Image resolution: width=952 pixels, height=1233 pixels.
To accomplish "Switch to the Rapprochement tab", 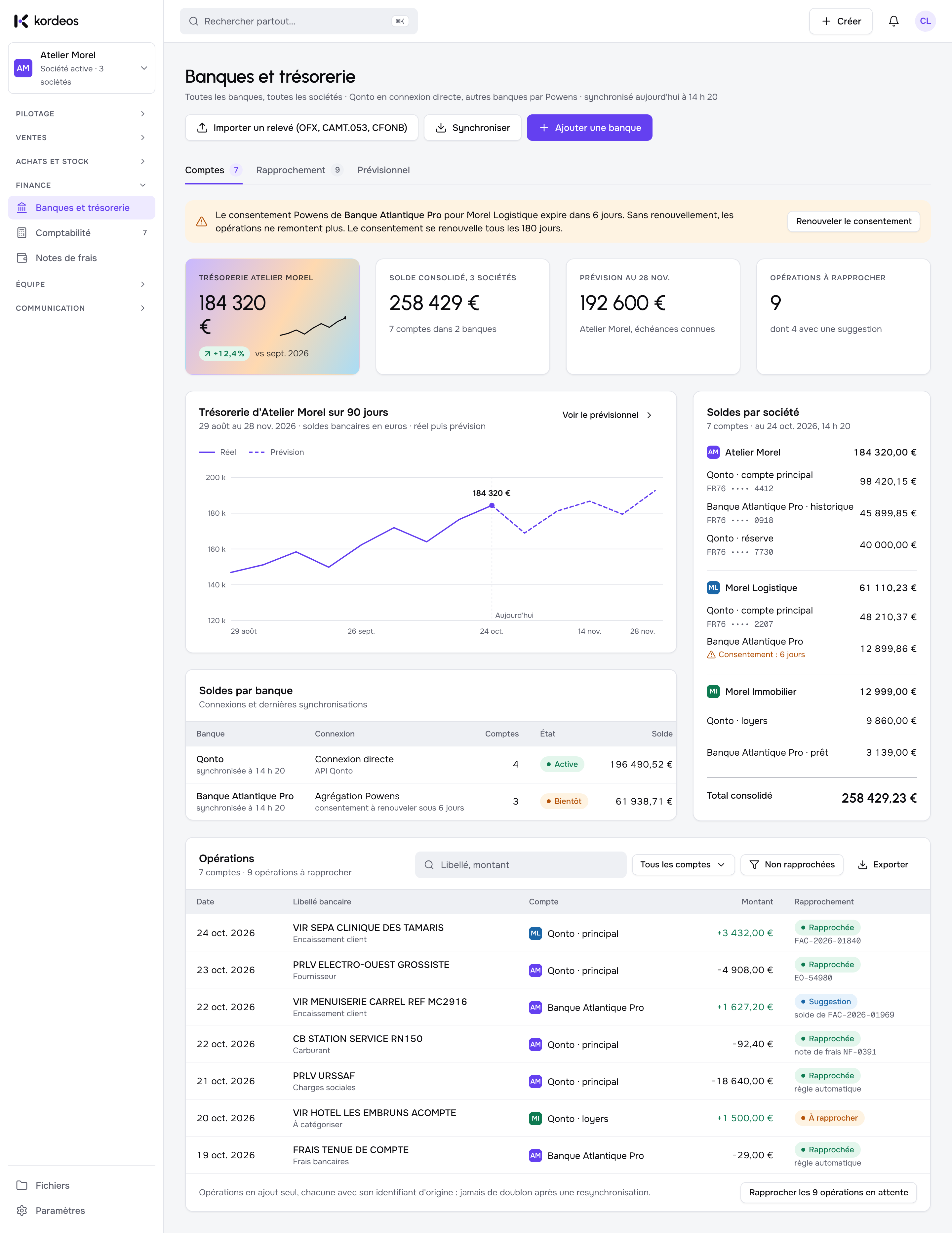I will pyautogui.click(x=299, y=171).
